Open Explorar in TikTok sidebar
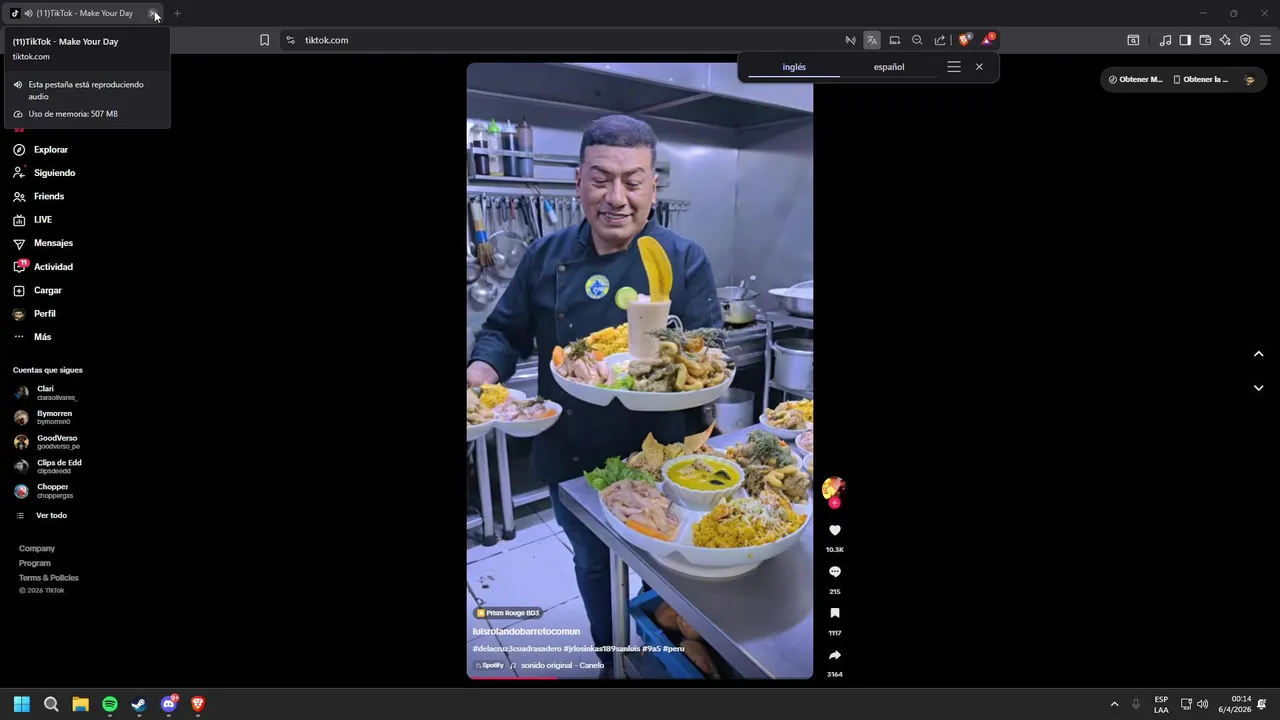 (x=41, y=150)
